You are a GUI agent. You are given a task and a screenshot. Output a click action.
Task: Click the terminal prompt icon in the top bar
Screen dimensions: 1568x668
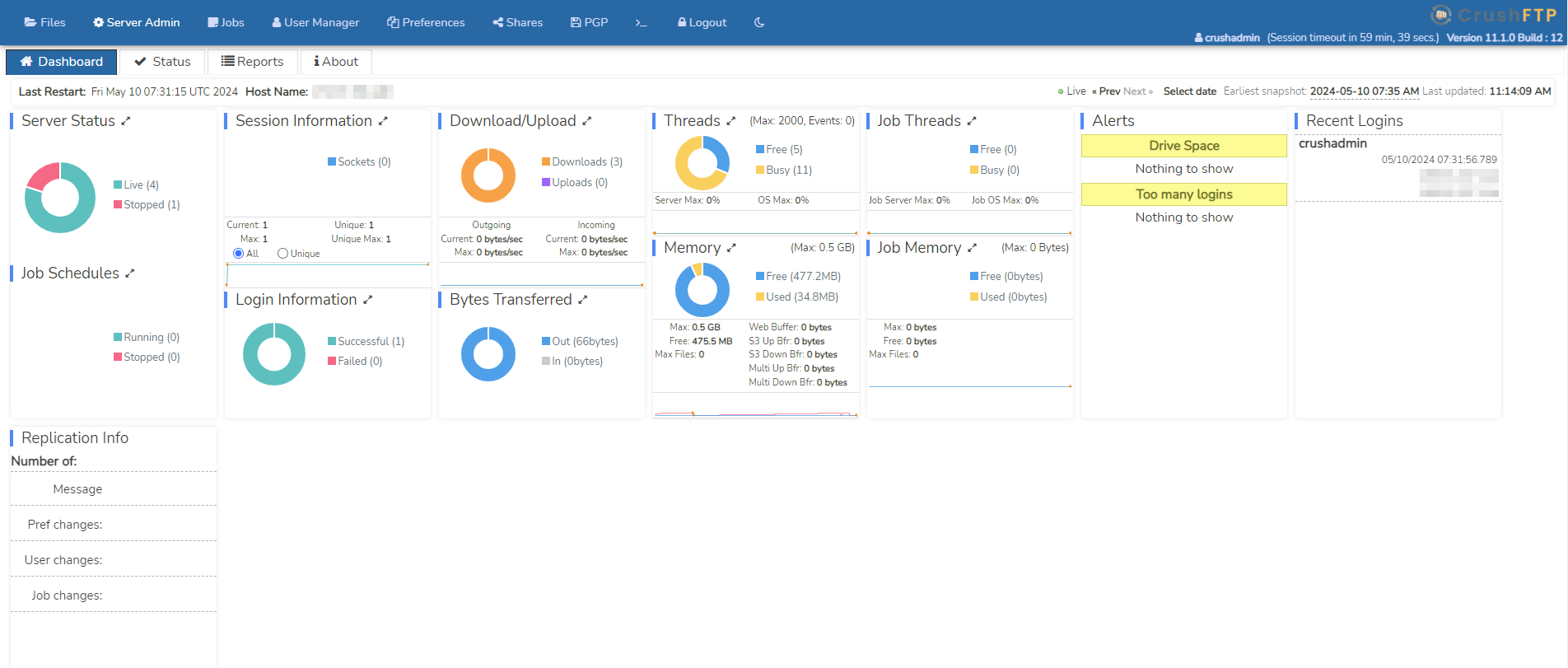641,22
